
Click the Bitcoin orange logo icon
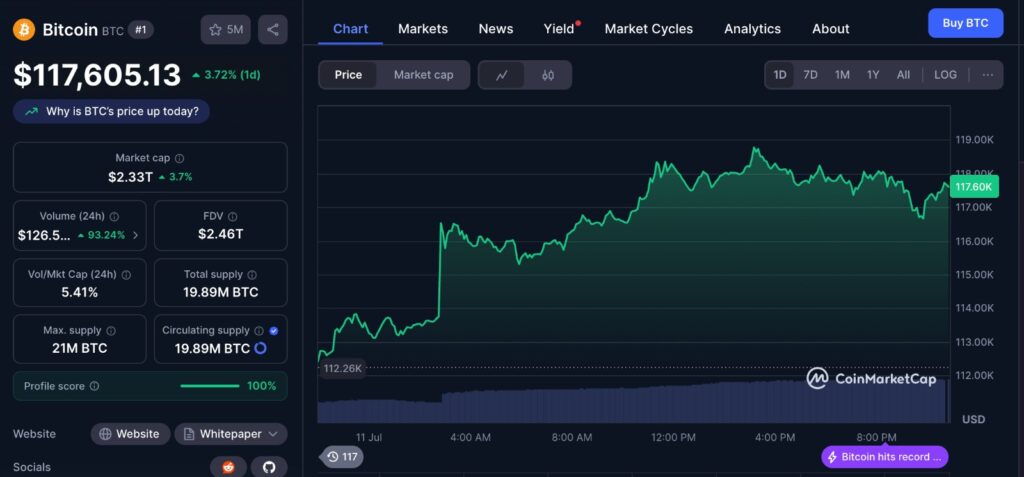[x=24, y=29]
